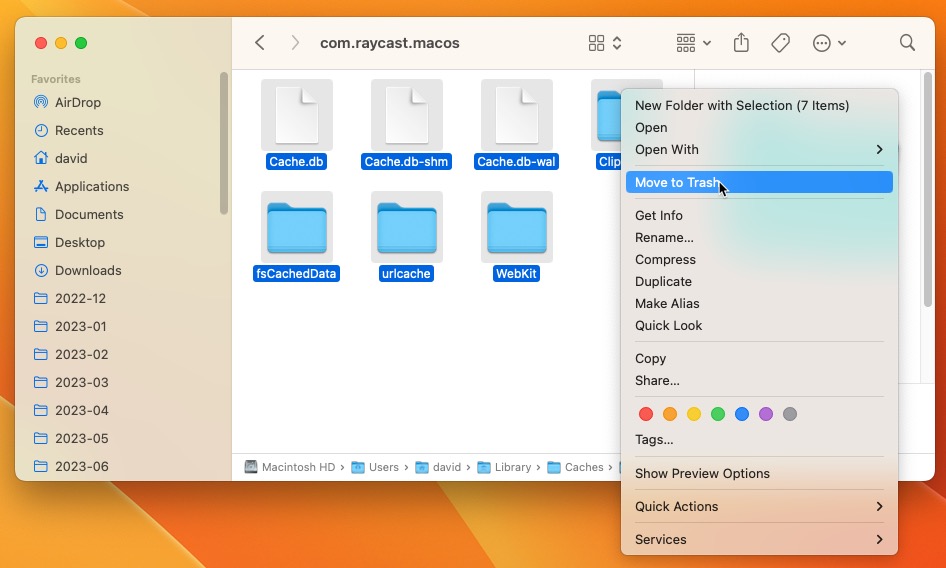
Task: Open the Downloads sidebar folder
Action: pos(87,270)
